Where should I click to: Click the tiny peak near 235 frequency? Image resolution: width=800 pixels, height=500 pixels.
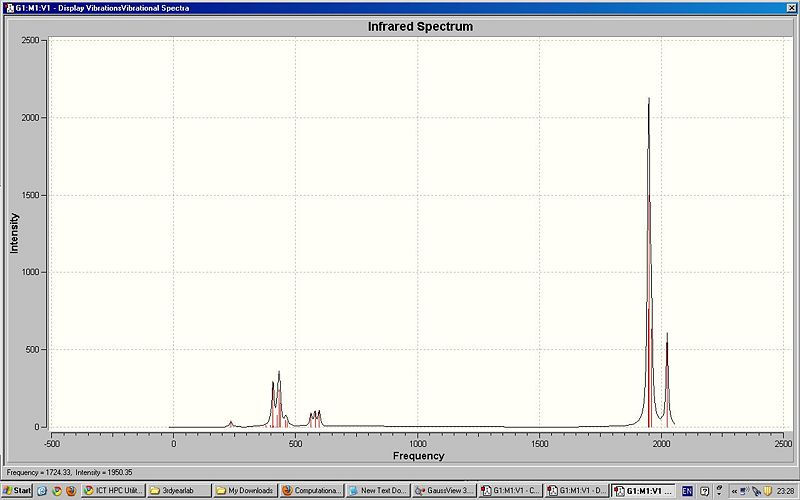coord(231,424)
